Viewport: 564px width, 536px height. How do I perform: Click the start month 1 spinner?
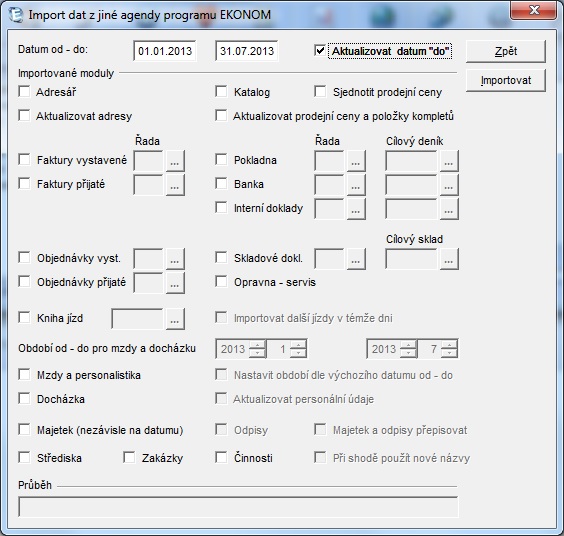click(x=287, y=349)
